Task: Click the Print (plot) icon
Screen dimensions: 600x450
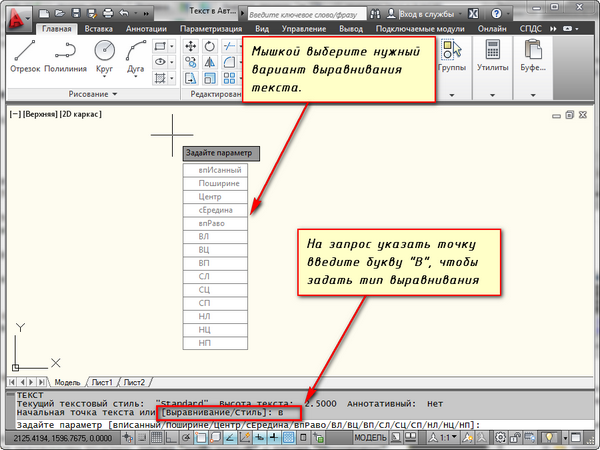Action: (x=108, y=14)
